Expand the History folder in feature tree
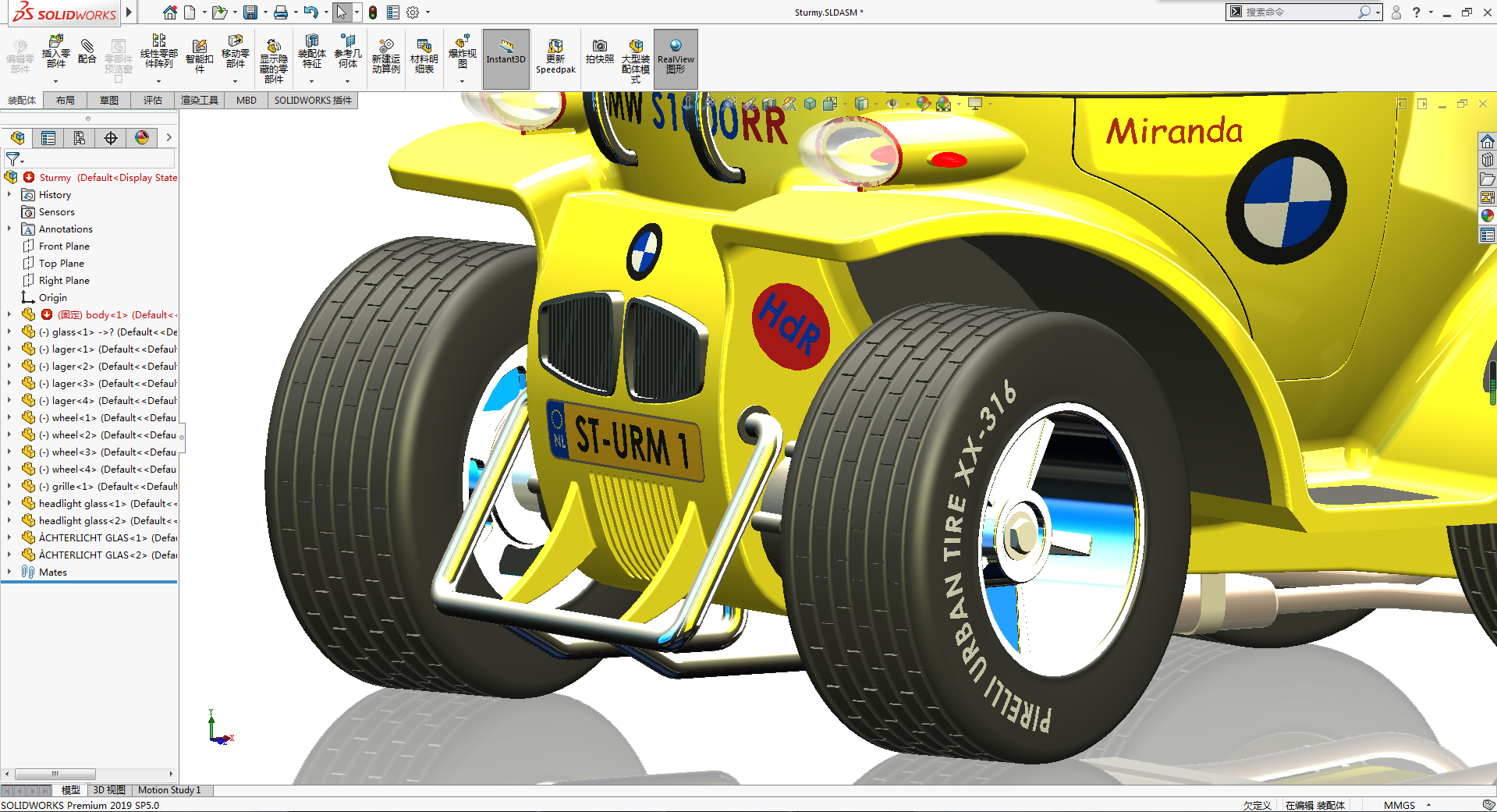The image size is (1497, 812). pyautogui.click(x=9, y=195)
